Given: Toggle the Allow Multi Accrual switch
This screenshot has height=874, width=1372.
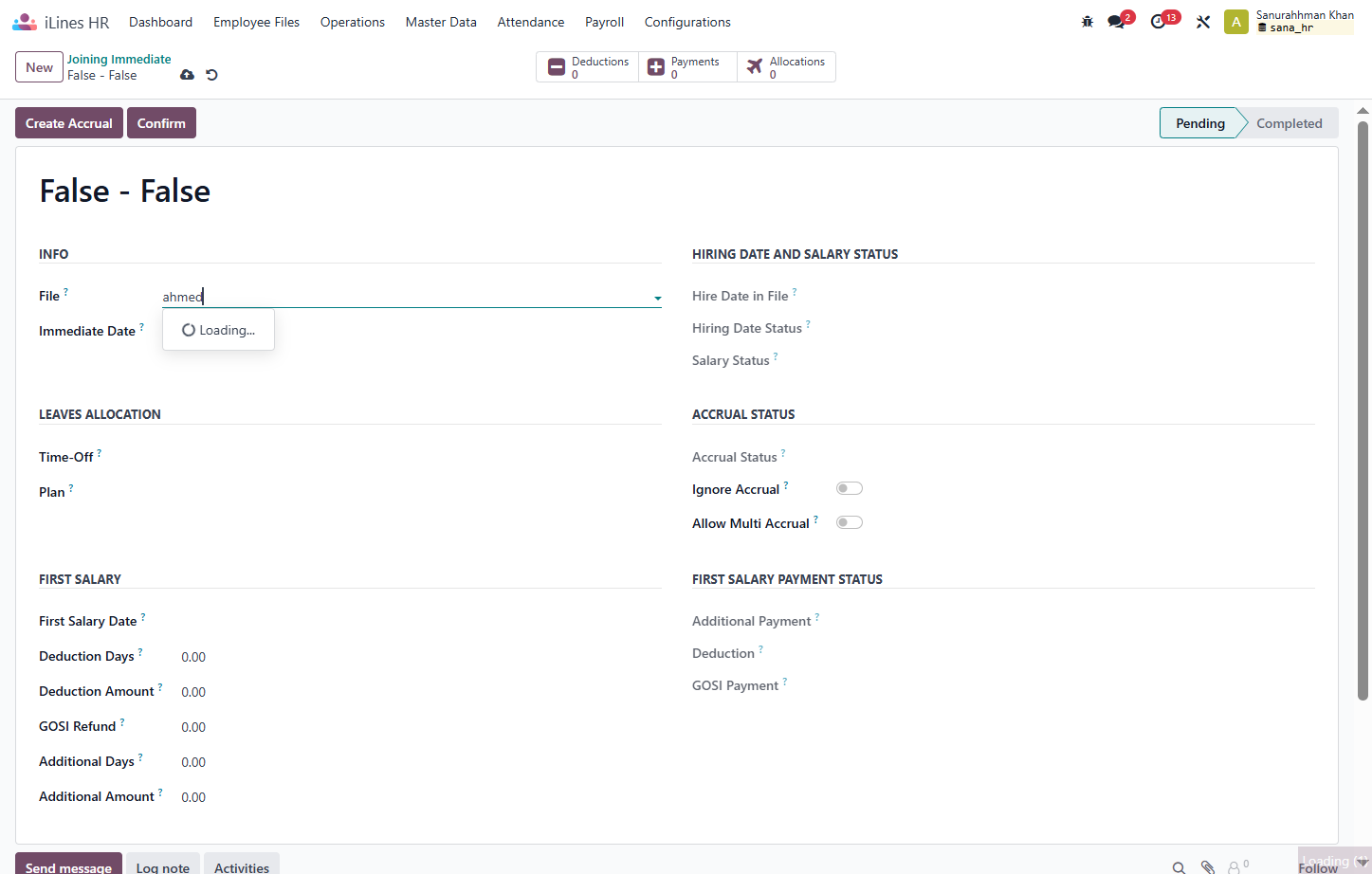Looking at the screenshot, I should [x=850, y=522].
